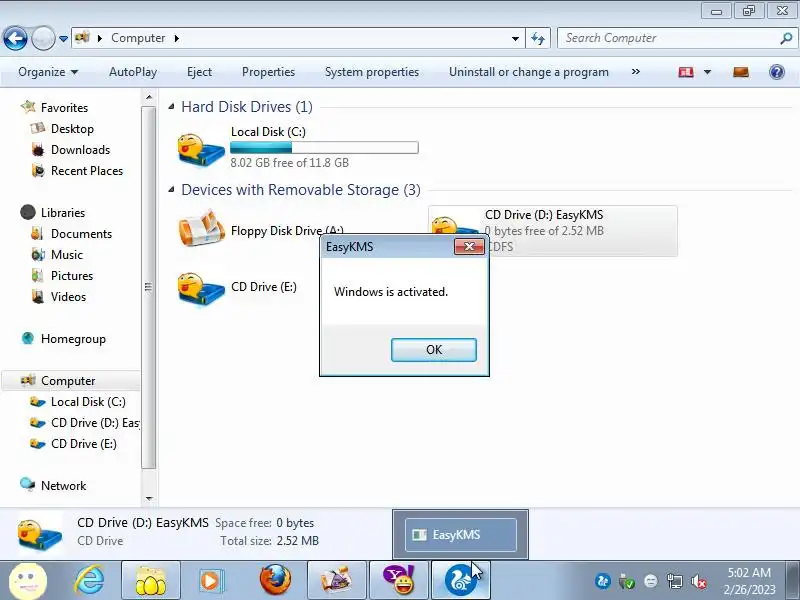800x600 pixels.
Task: Click the Show desktop strip
Action: tap(793, 581)
